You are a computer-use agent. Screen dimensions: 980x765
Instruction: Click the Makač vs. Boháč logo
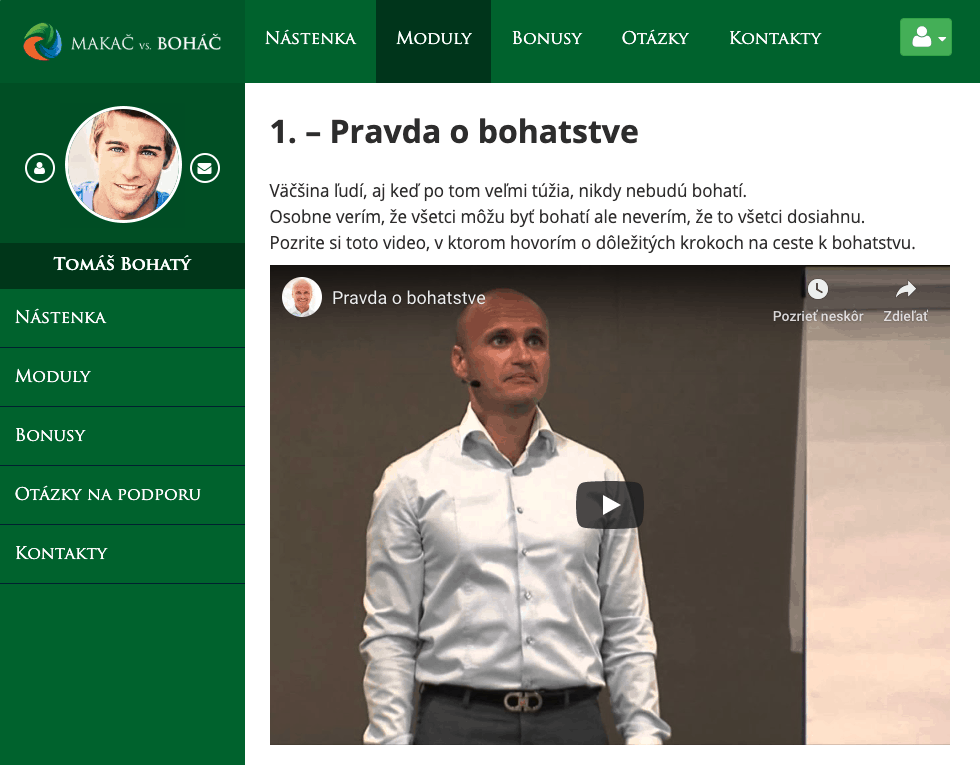[122, 42]
